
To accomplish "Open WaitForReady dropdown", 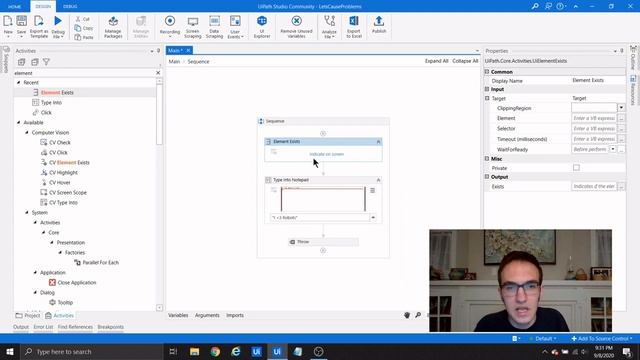I will point(613,149).
